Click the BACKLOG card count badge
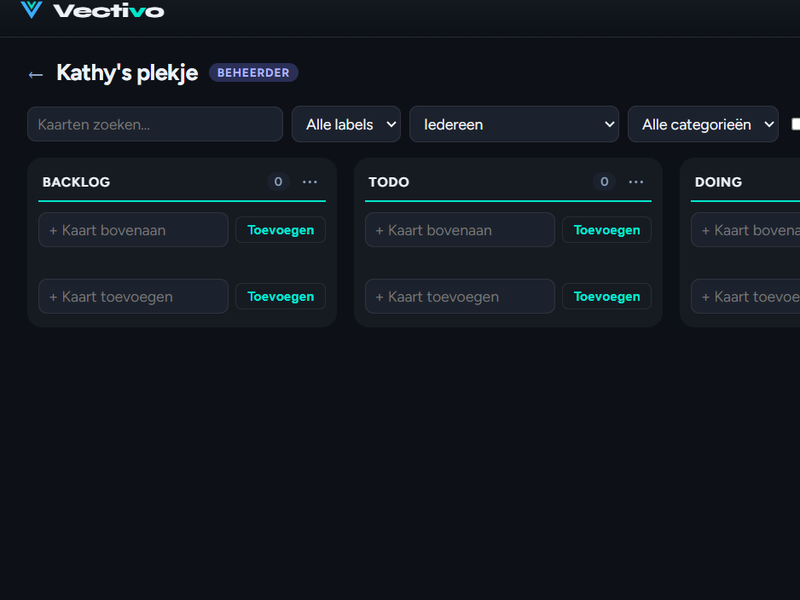Screen dimensions: 800x600 278,182
